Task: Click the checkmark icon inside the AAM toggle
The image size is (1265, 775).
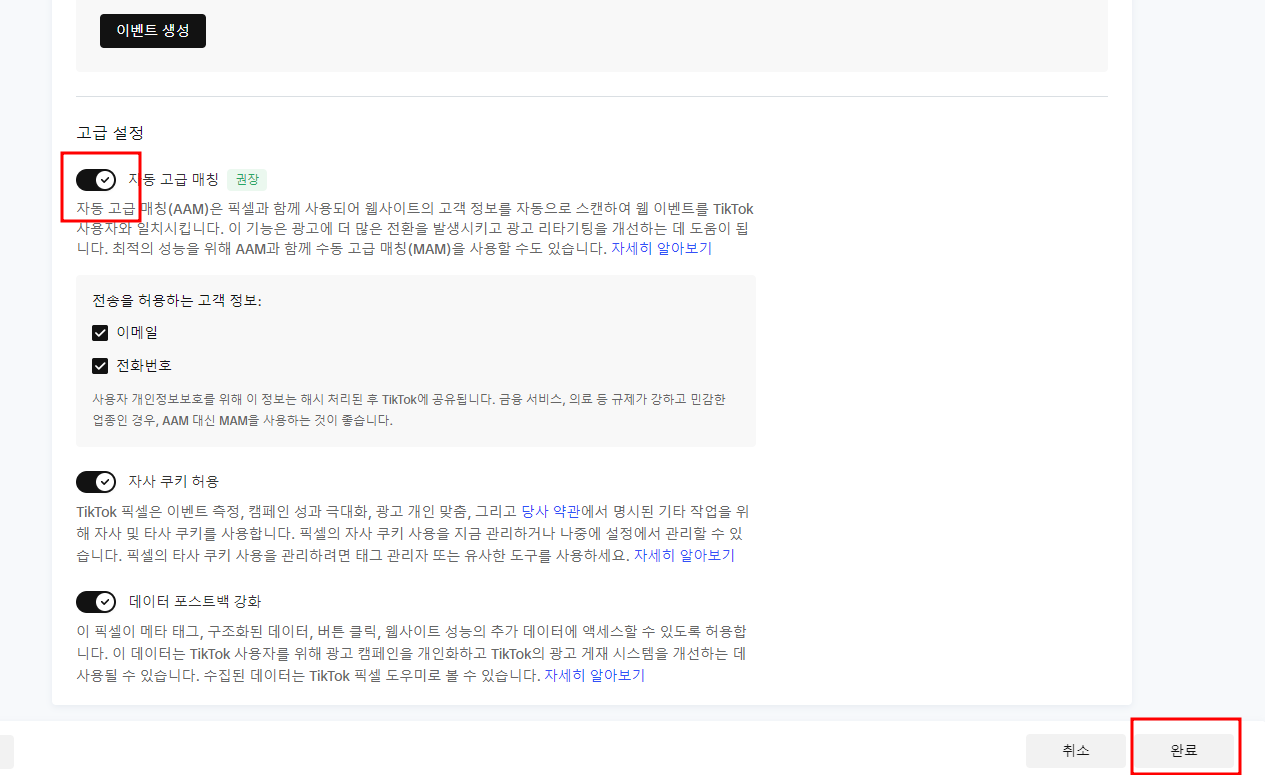Action: (103, 179)
